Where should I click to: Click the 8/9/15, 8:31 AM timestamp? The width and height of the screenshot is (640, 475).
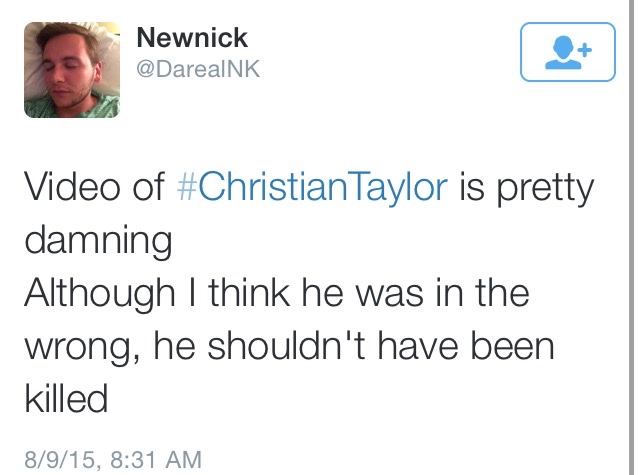pos(113,460)
